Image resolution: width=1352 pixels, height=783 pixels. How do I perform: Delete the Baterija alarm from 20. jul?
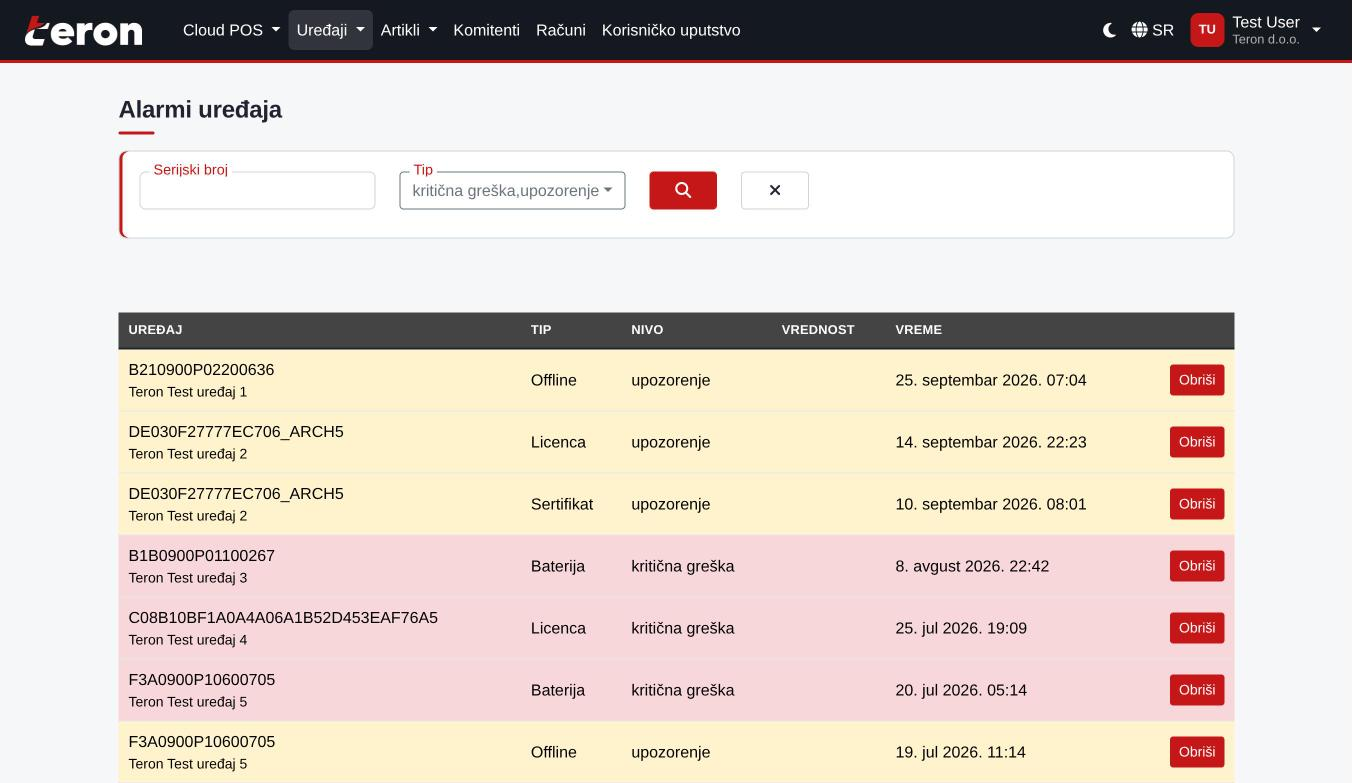pos(1197,690)
